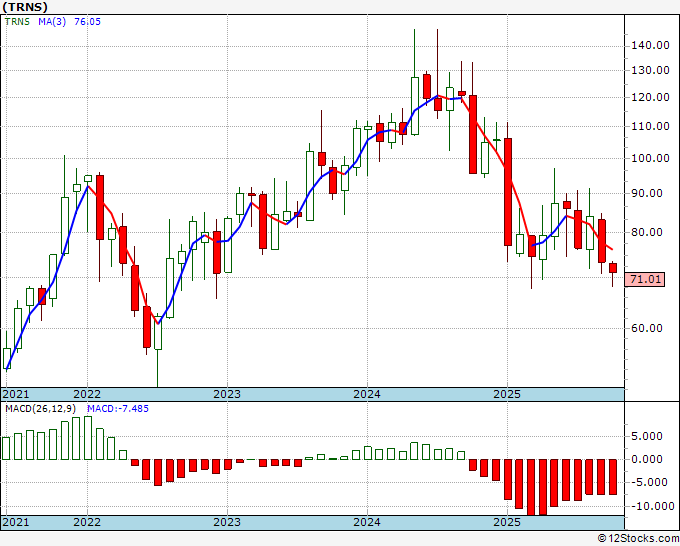This screenshot has height=546, width=680.
Task: Click the tallest green MACD bar at 2022
Action: (88, 438)
